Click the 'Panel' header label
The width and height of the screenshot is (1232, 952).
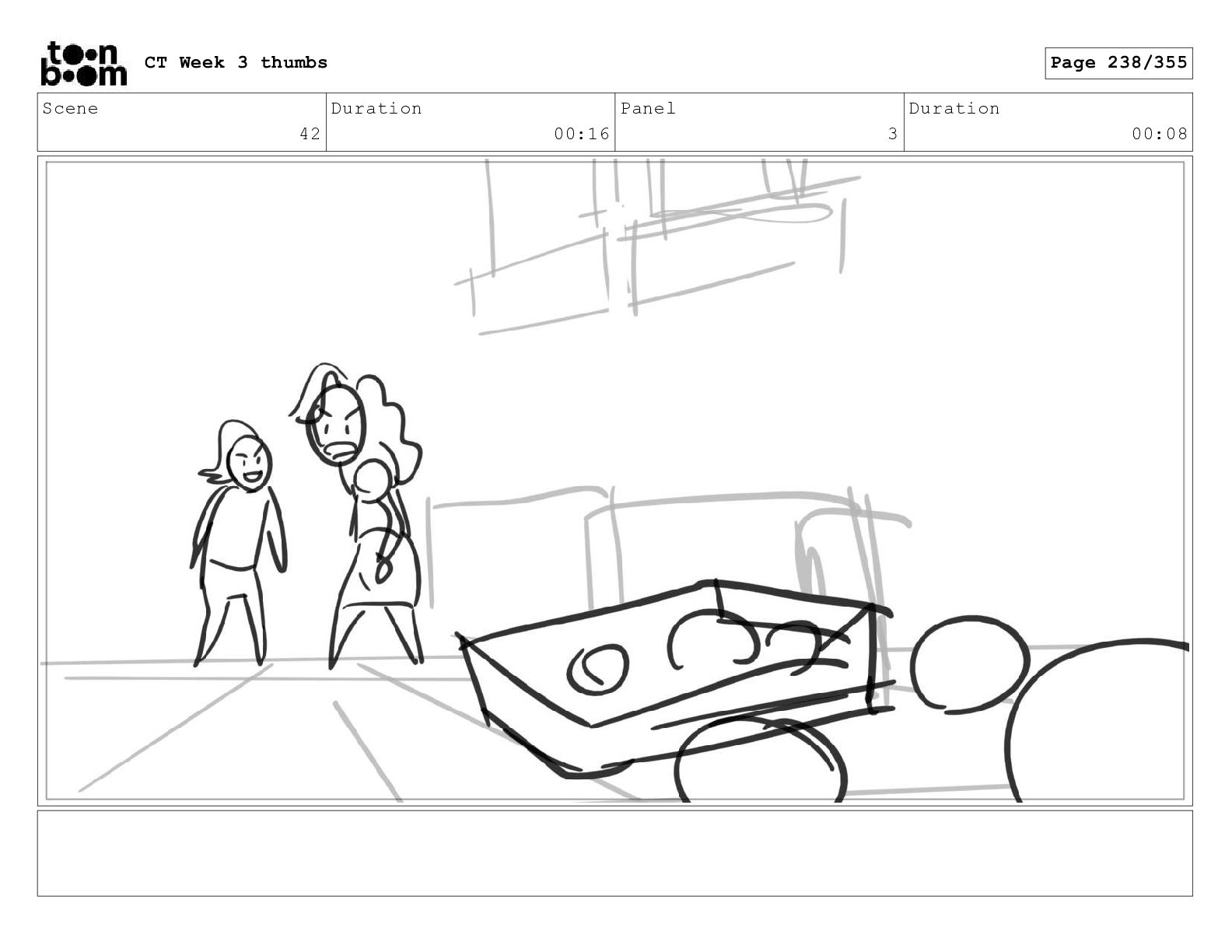point(648,109)
